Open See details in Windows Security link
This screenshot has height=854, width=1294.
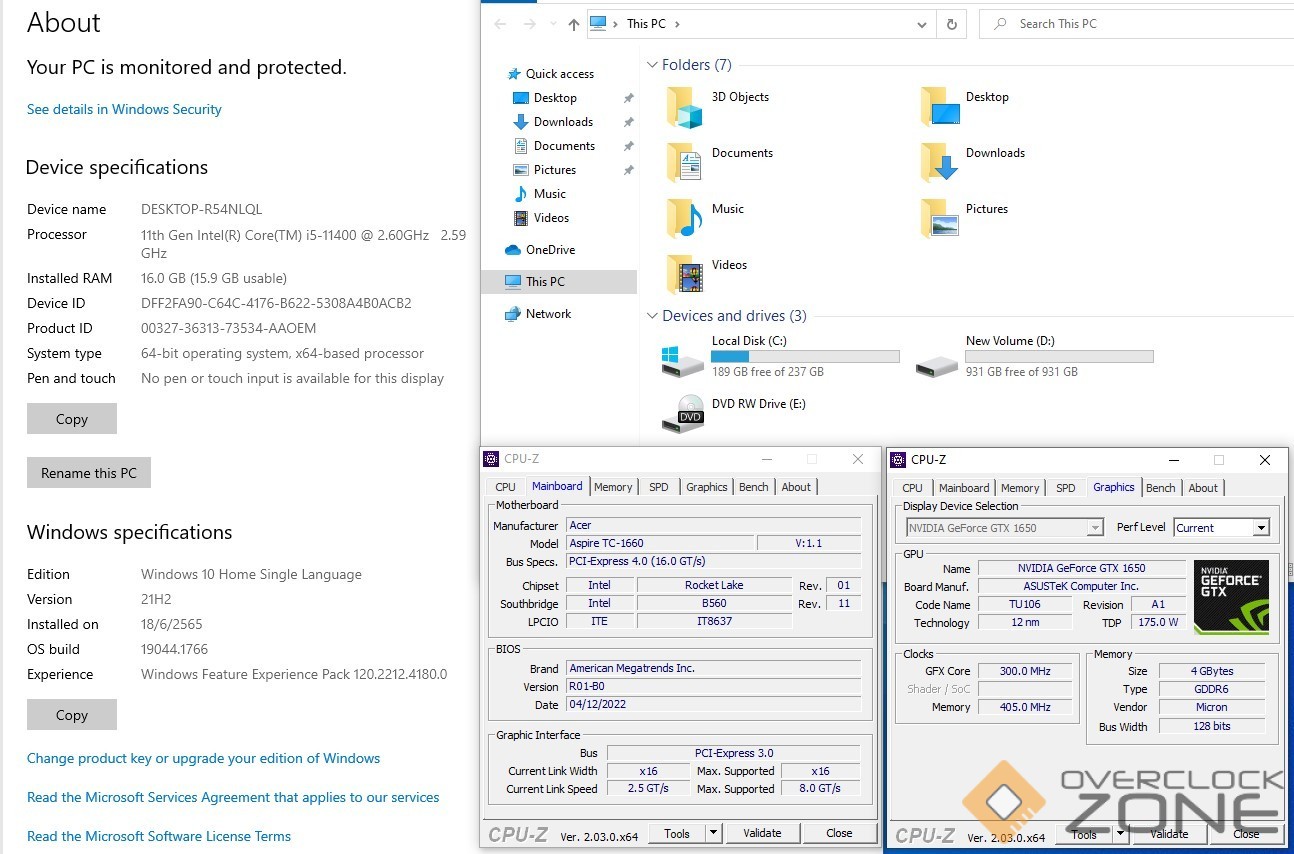[x=124, y=110]
